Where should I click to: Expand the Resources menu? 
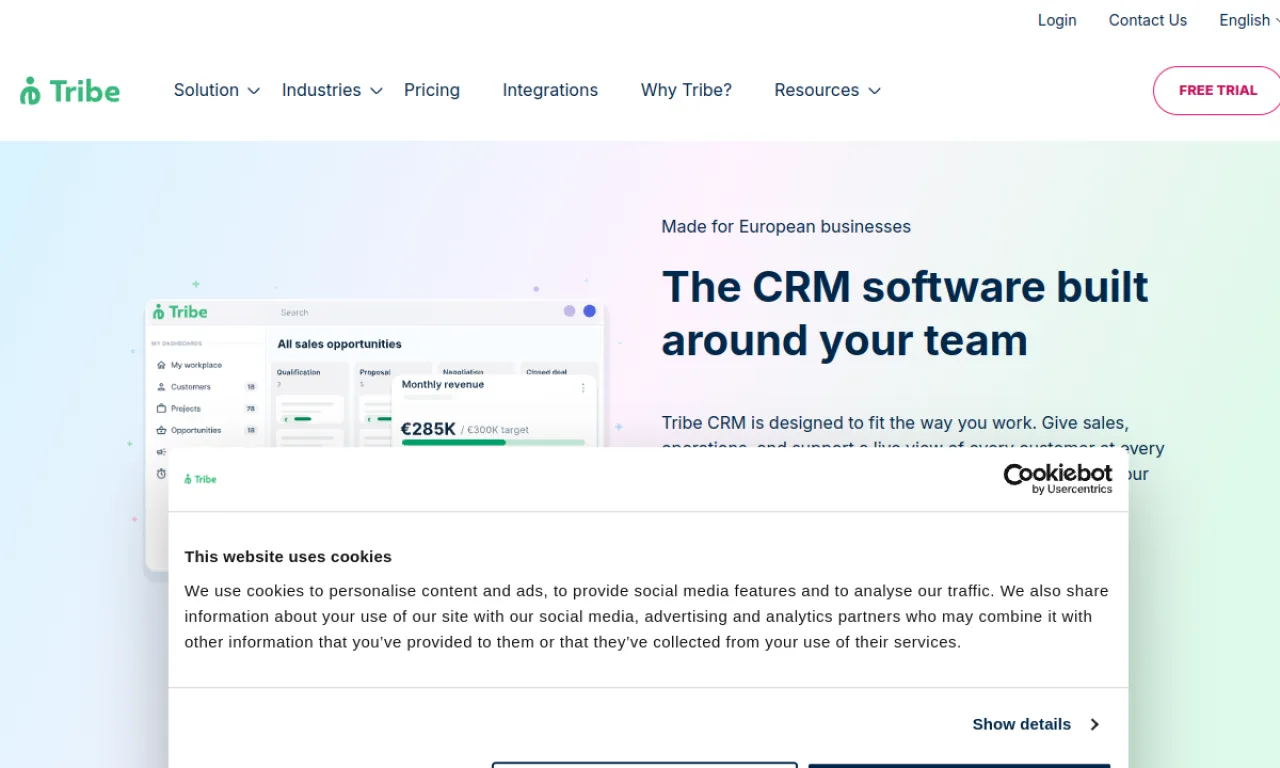(827, 90)
